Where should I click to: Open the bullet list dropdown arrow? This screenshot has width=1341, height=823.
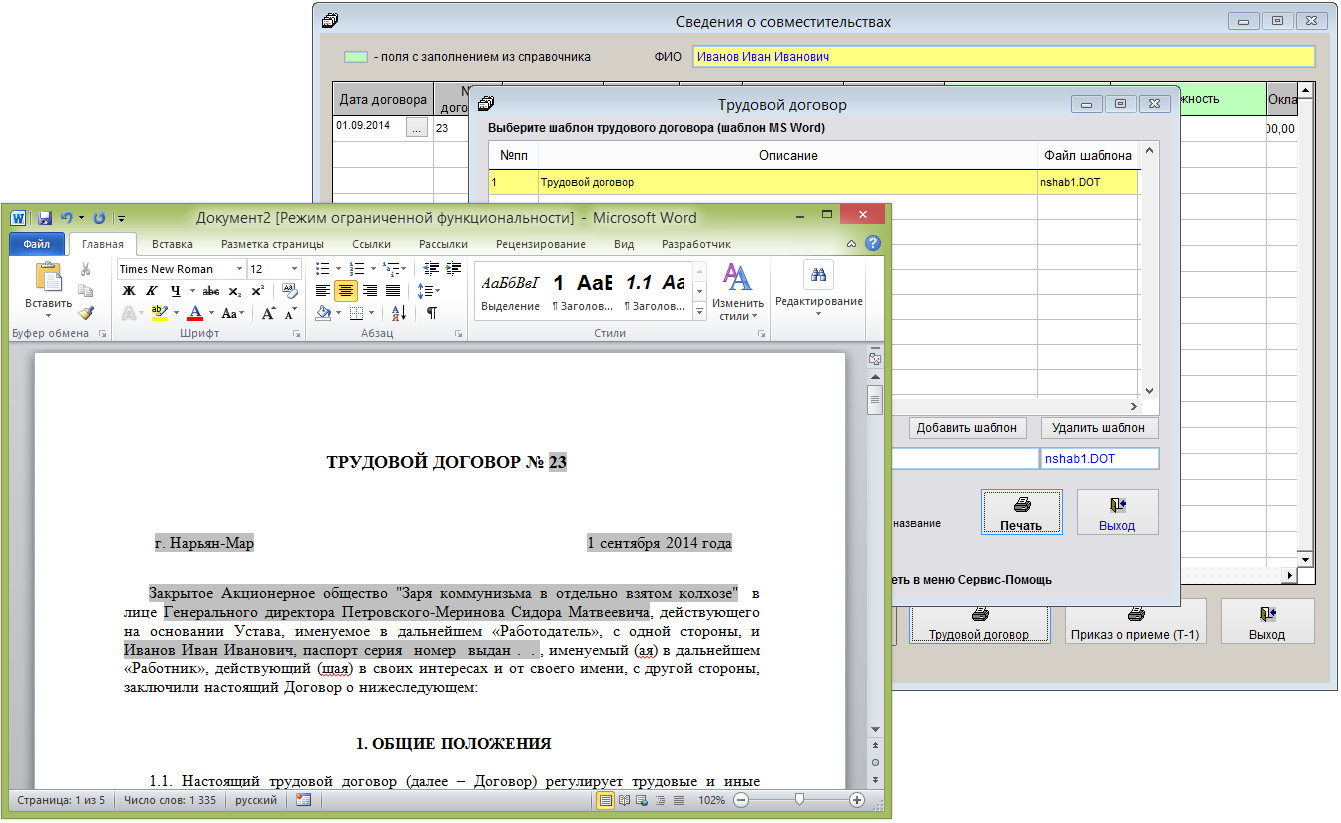(x=338, y=269)
